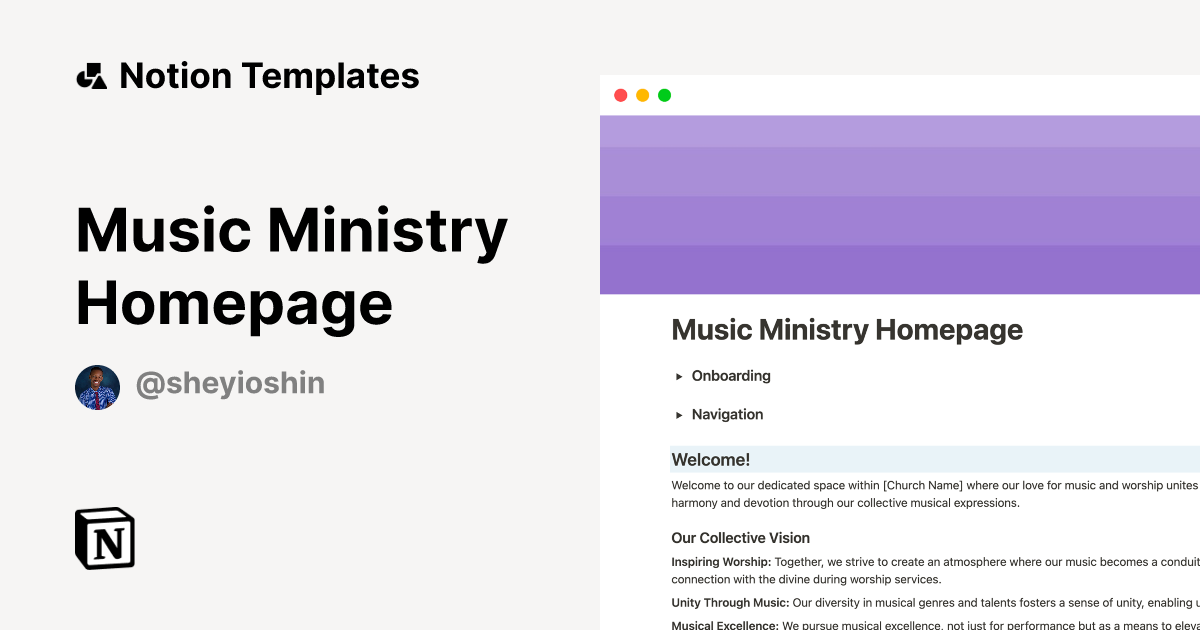The width and height of the screenshot is (1200, 630).
Task: Click the disclosure triangle beside Navigation
Action: click(679, 414)
